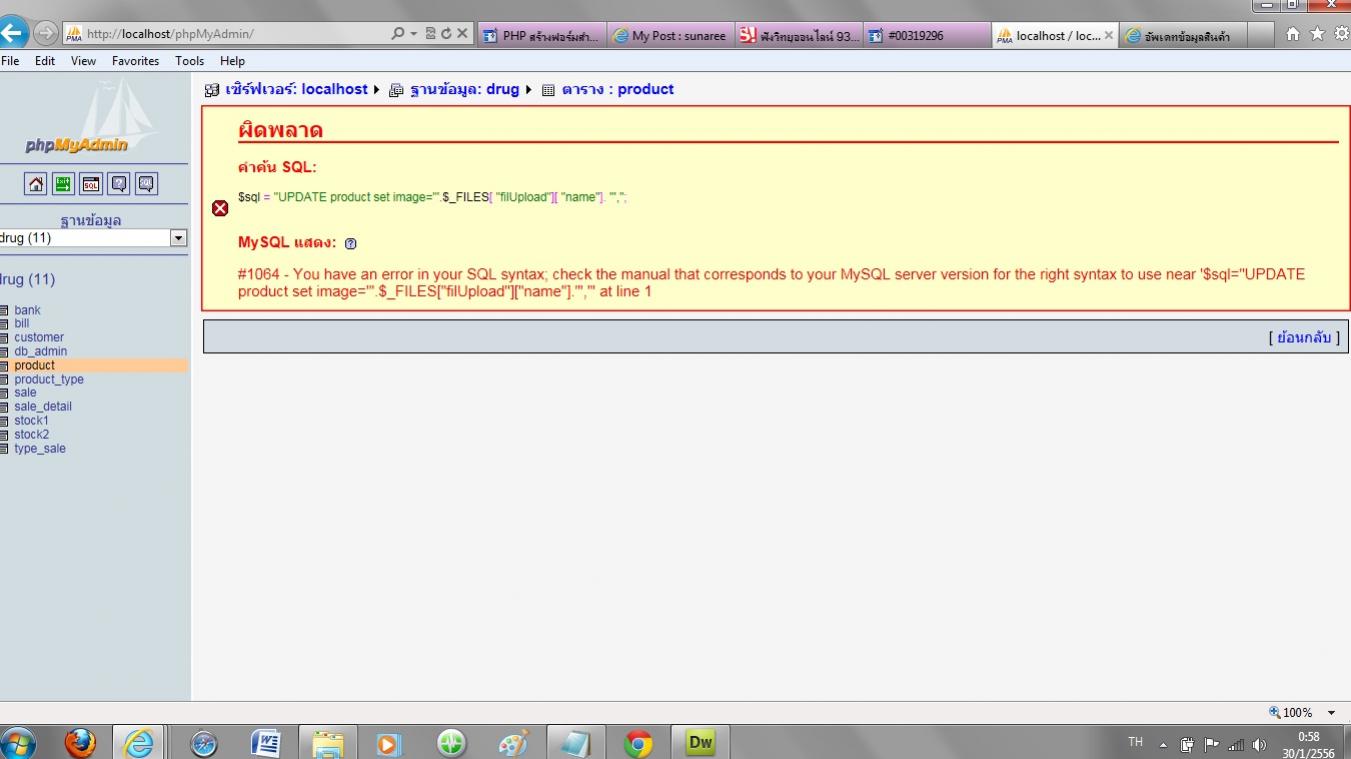Open the phpMyAdmin documentation icon
Viewport: 1351px width, 759px height.
click(x=119, y=183)
